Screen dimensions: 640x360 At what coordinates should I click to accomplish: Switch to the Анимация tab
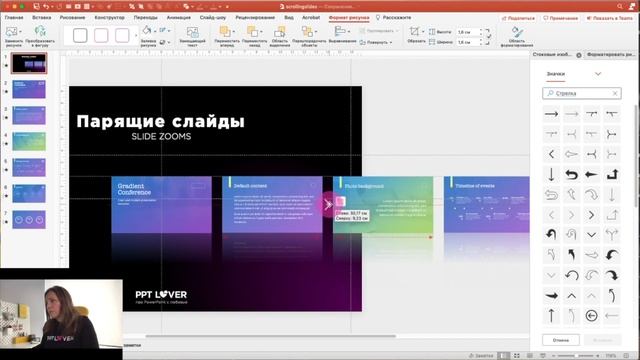pos(179,18)
